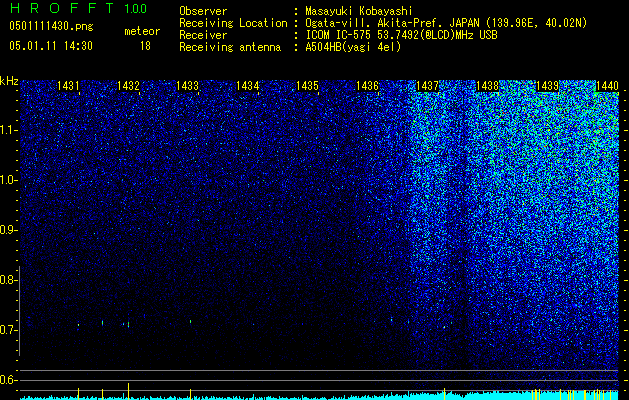The height and width of the screenshot is (400, 629).
Task: Click the Receiving antenna label
Action: click(x=230, y=47)
